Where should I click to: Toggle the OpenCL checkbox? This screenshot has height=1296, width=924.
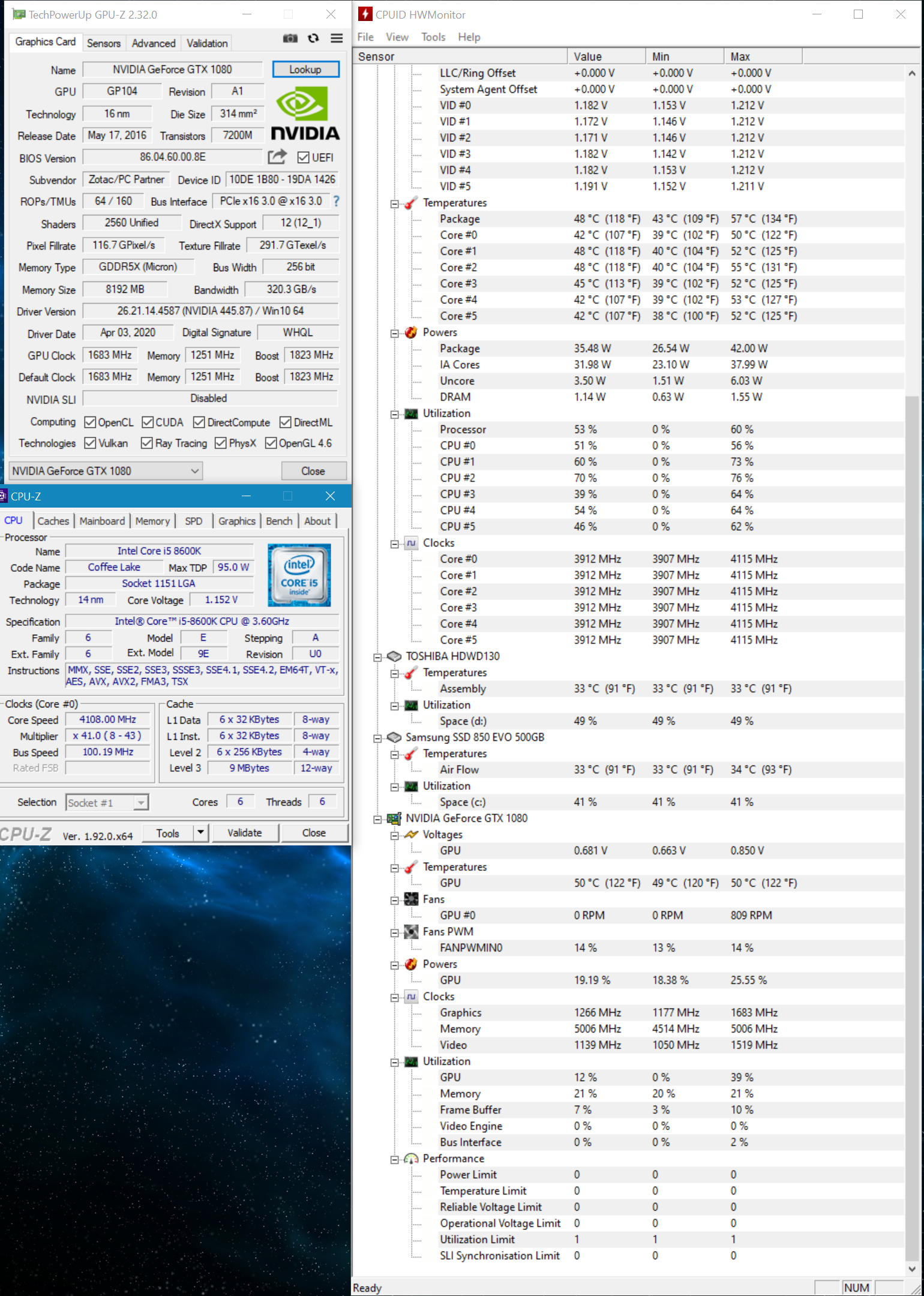[x=90, y=422]
